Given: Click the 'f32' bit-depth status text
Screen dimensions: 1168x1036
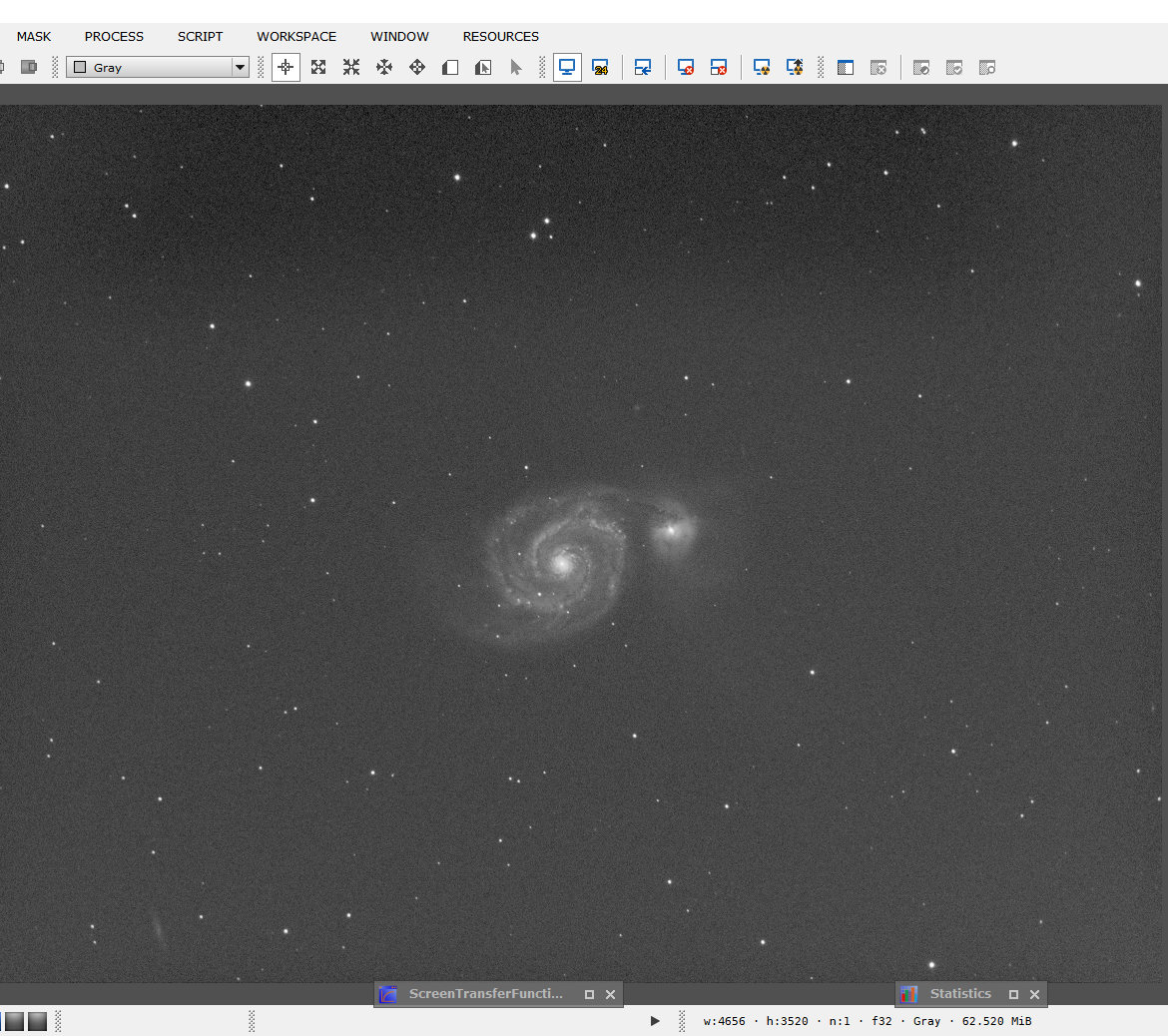Looking at the screenshot, I should pyautogui.click(x=881, y=1021).
